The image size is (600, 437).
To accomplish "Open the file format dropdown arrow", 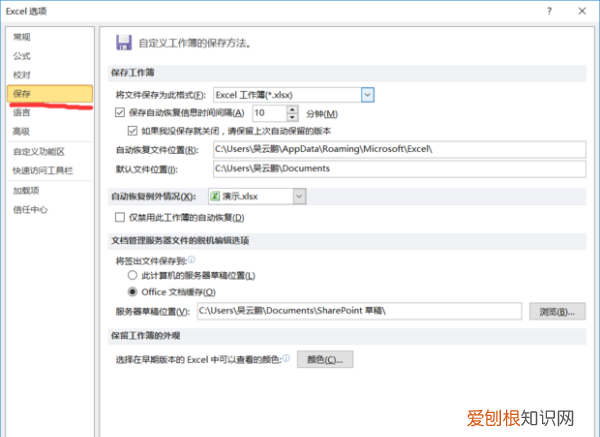I will point(367,95).
